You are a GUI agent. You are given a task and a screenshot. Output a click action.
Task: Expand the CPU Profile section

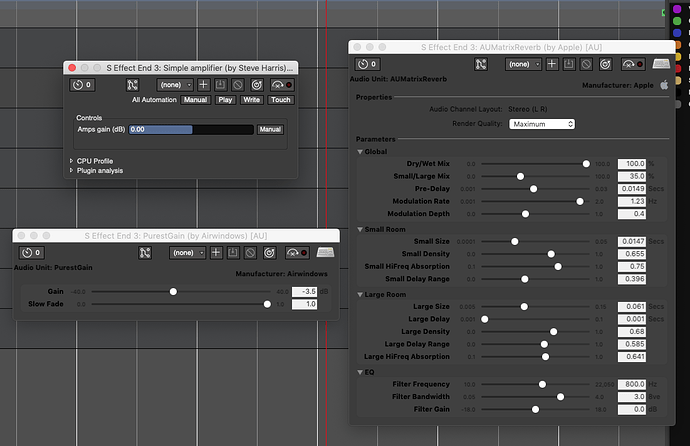pyautogui.click(x=71, y=160)
